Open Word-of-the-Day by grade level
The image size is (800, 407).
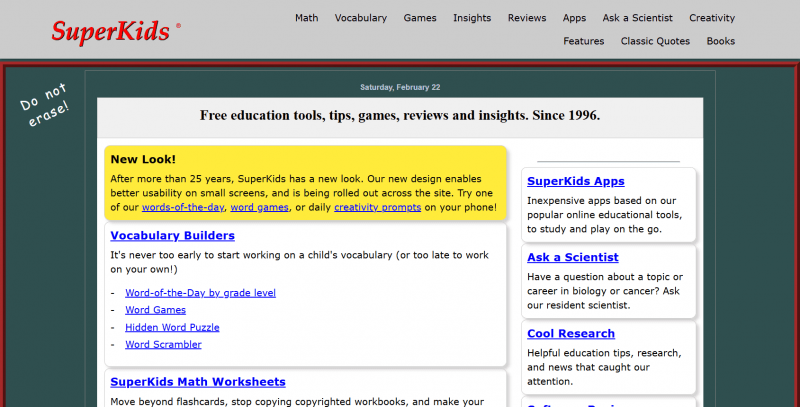pyautogui.click(x=200, y=293)
